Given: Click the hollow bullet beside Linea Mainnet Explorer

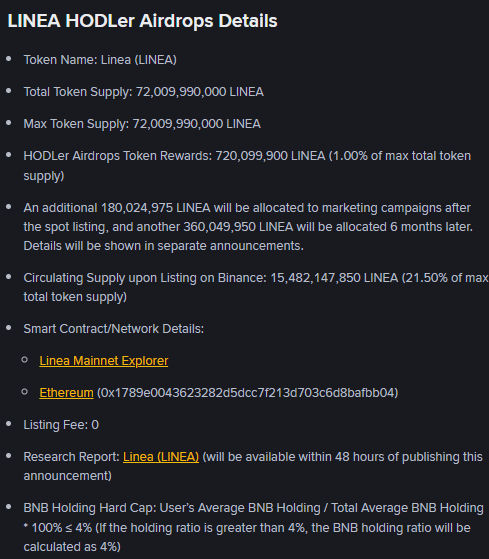Looking at the screenshot, I should pos(25,360).
